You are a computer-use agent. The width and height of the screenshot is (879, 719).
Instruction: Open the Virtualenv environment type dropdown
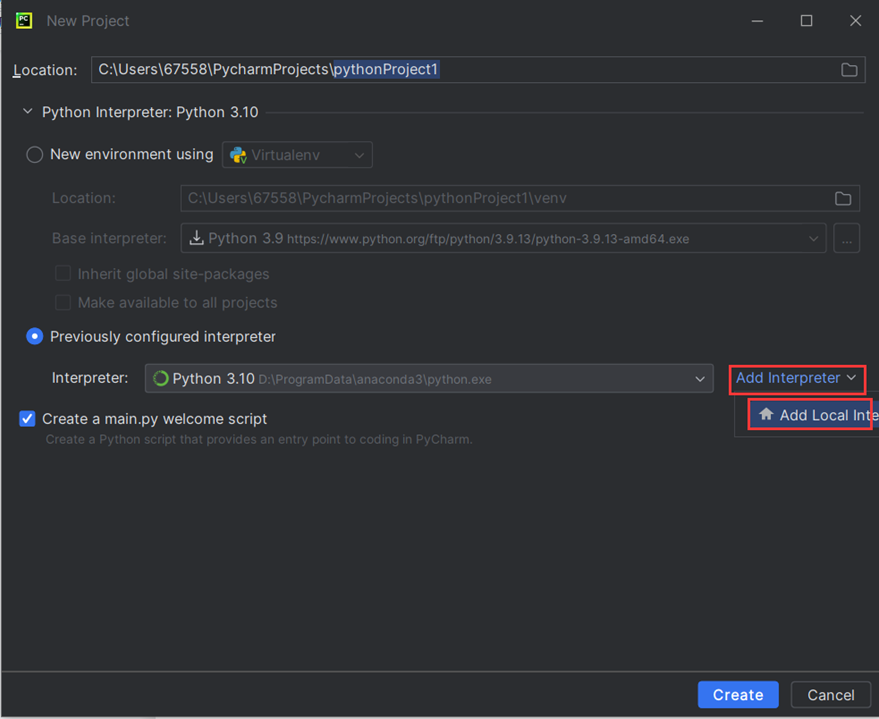click(x=297, y=155)
